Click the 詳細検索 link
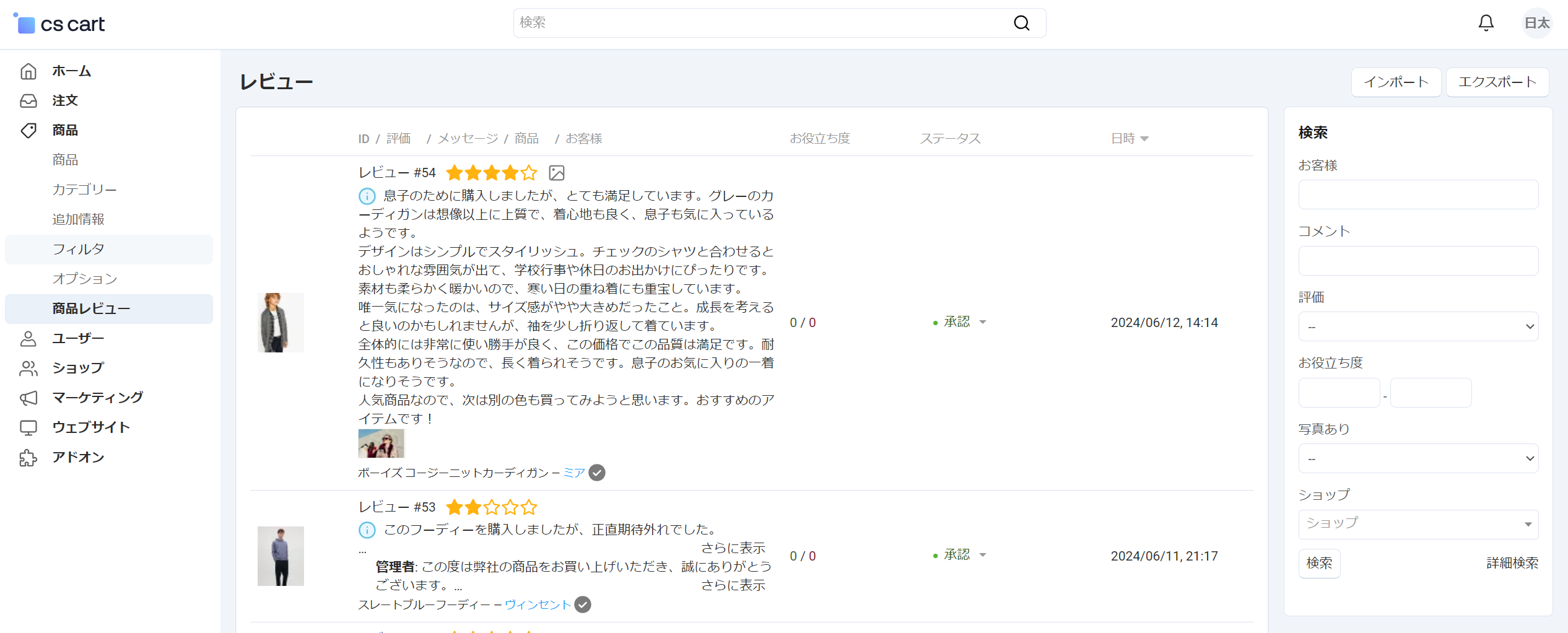 pyautogui.click(x=1512, y=563)
